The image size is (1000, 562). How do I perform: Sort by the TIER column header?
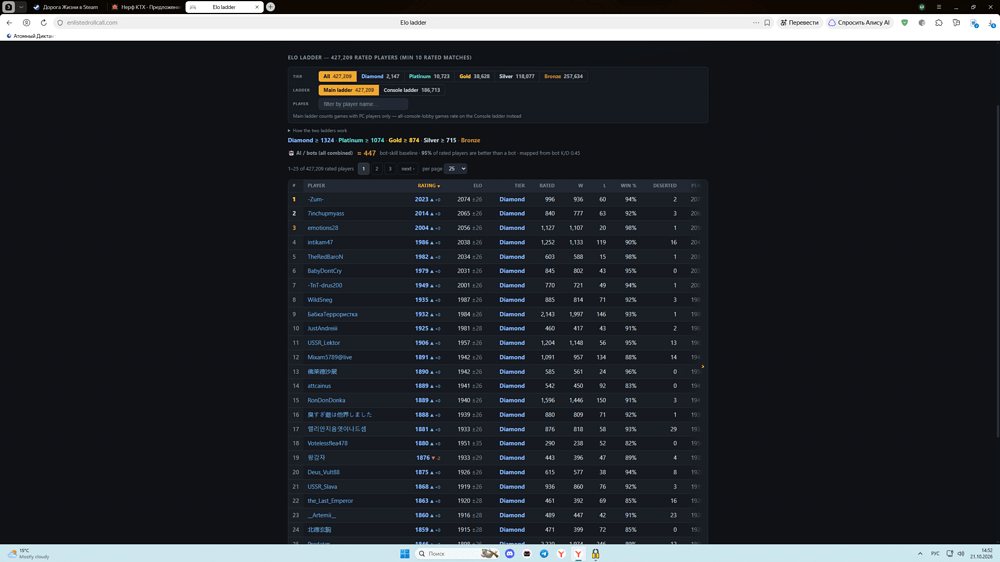point(520,186)
